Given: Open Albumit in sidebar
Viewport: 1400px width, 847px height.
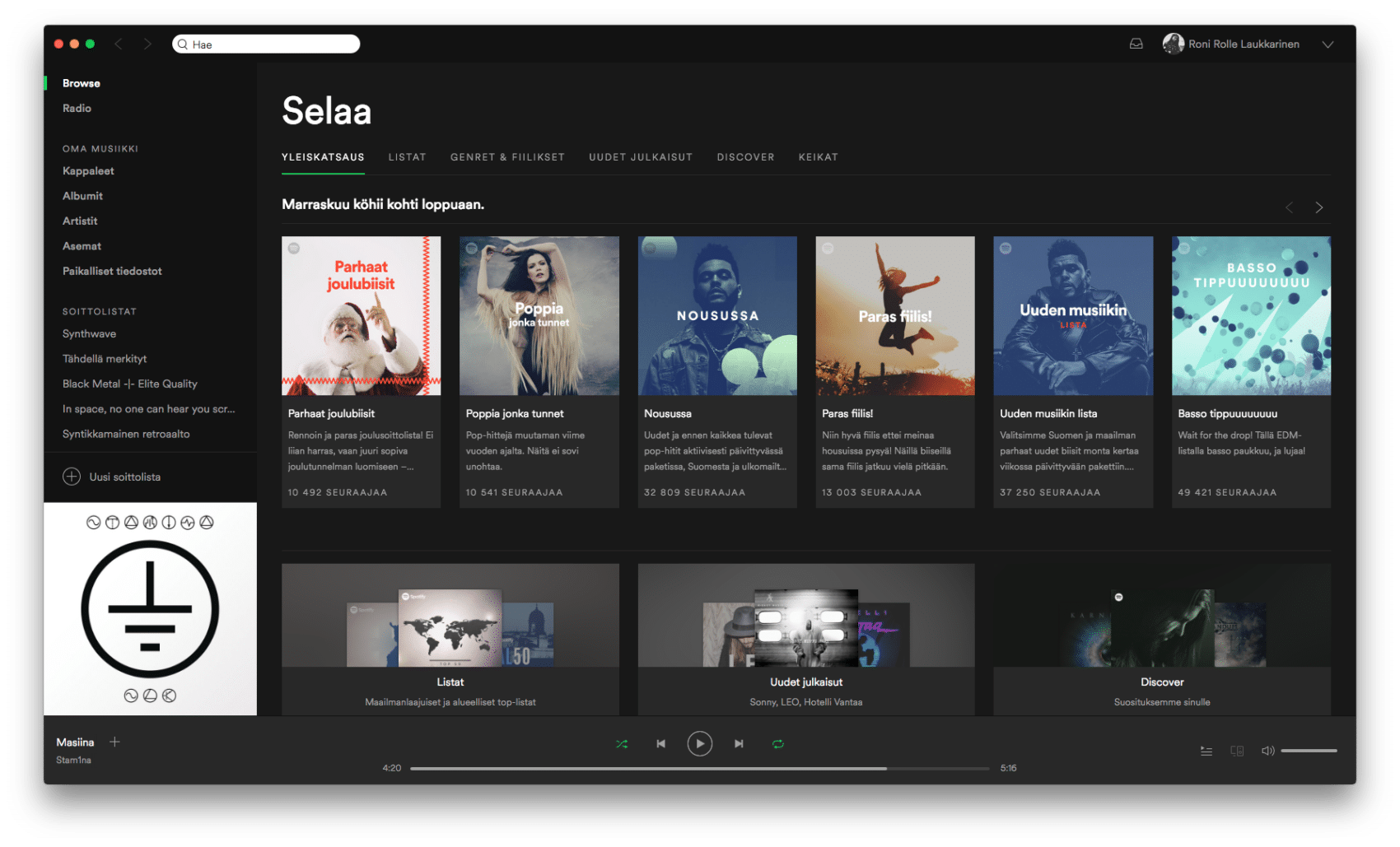Looking at the screenshot, I should point(82,196).
